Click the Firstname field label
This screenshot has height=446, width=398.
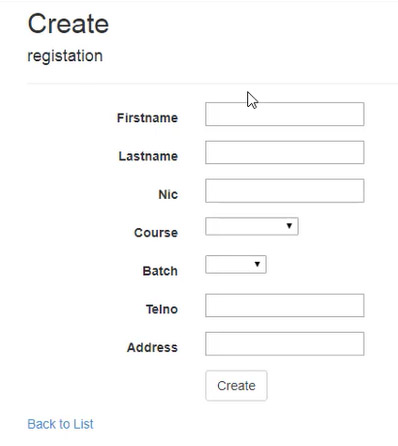point(147,118)
